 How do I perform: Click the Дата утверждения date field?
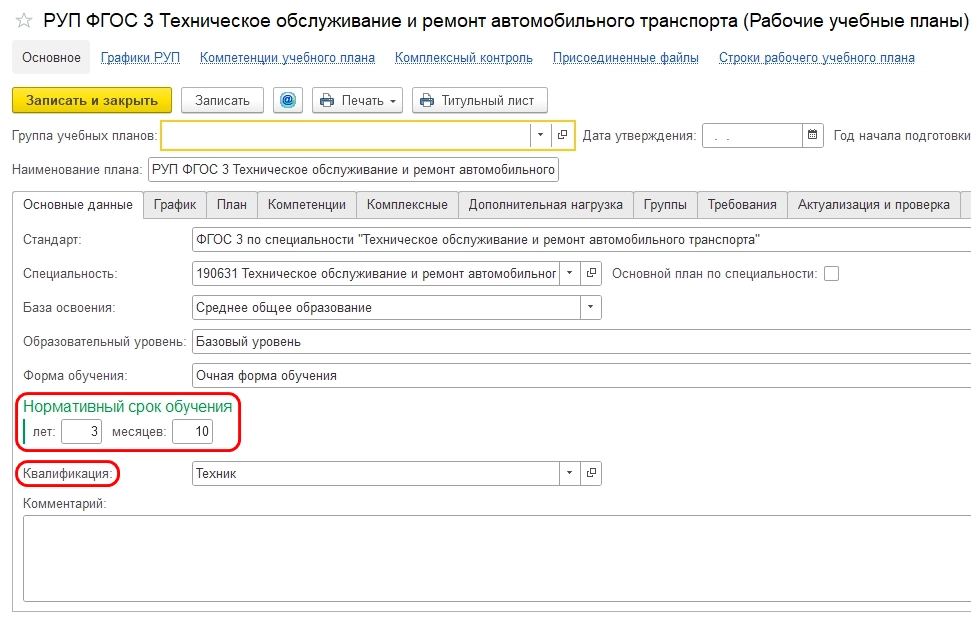(752, 135)
